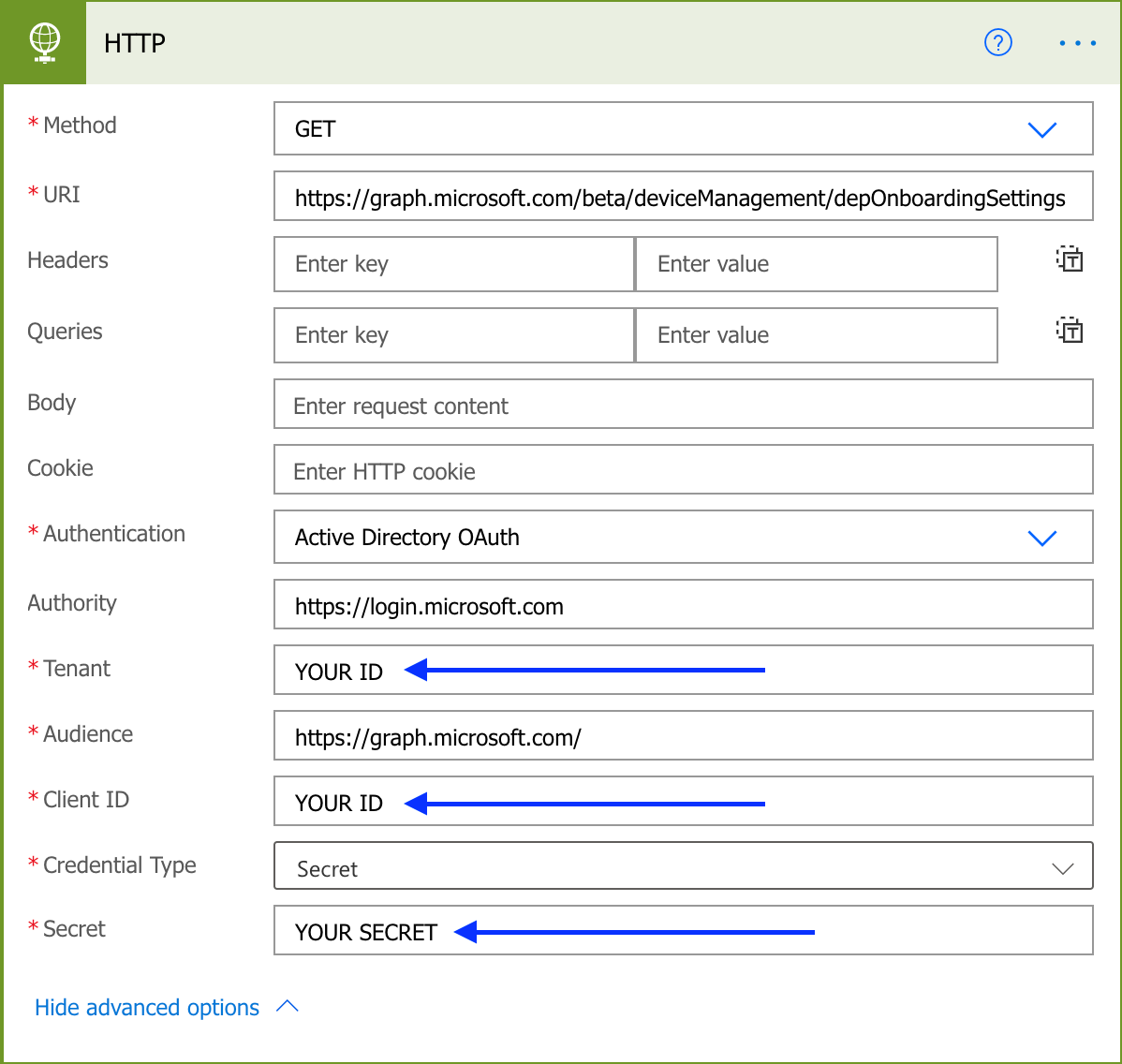Select the Cookie input field

point(683,470)
